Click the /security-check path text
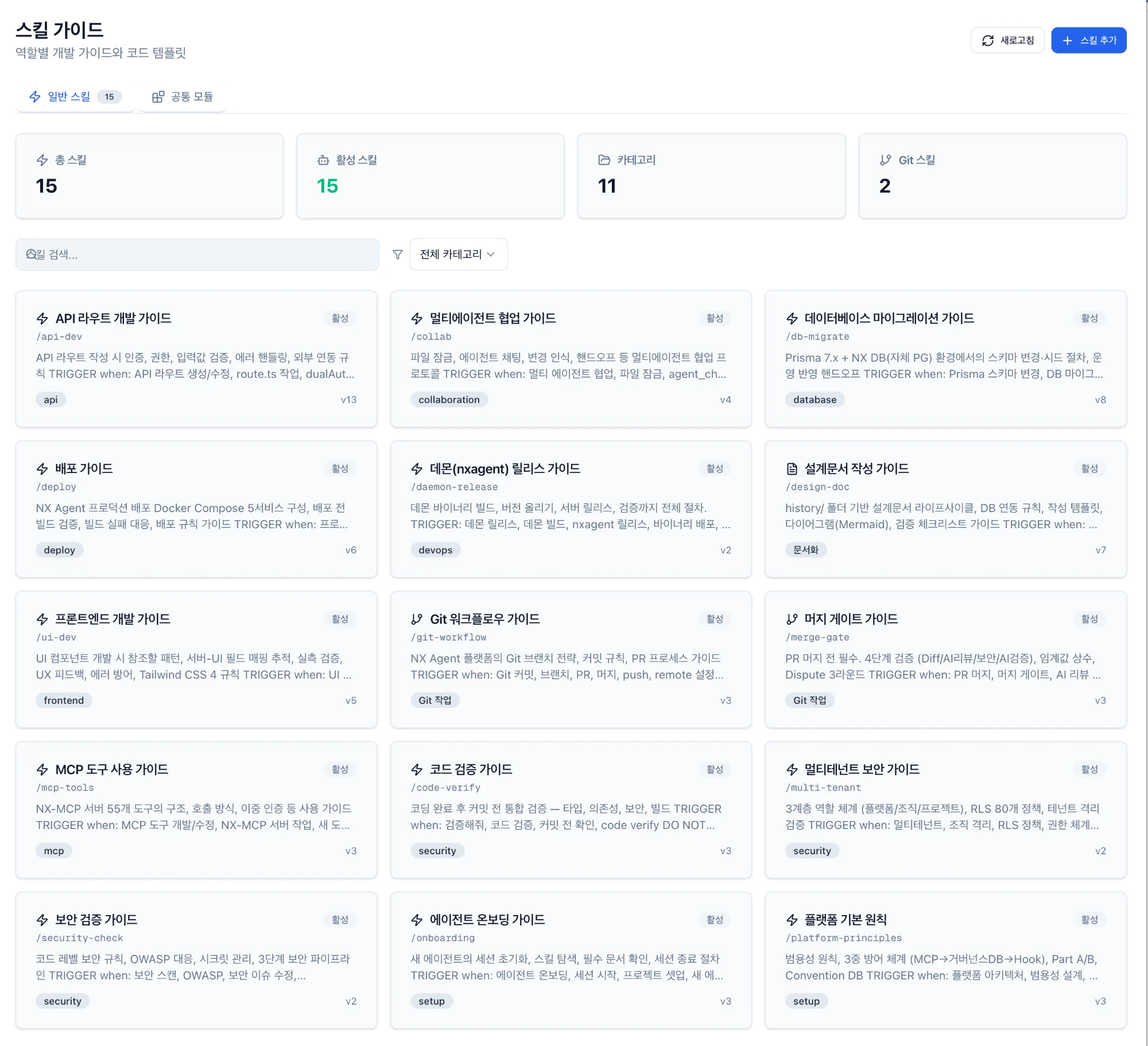Screen dimensions: 1148x1046 [x=80, y=938]
